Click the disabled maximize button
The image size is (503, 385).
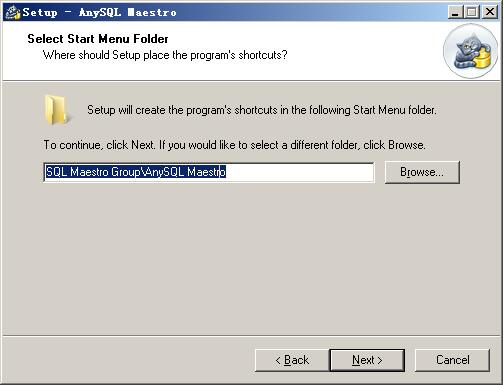[x=472, y=12]
